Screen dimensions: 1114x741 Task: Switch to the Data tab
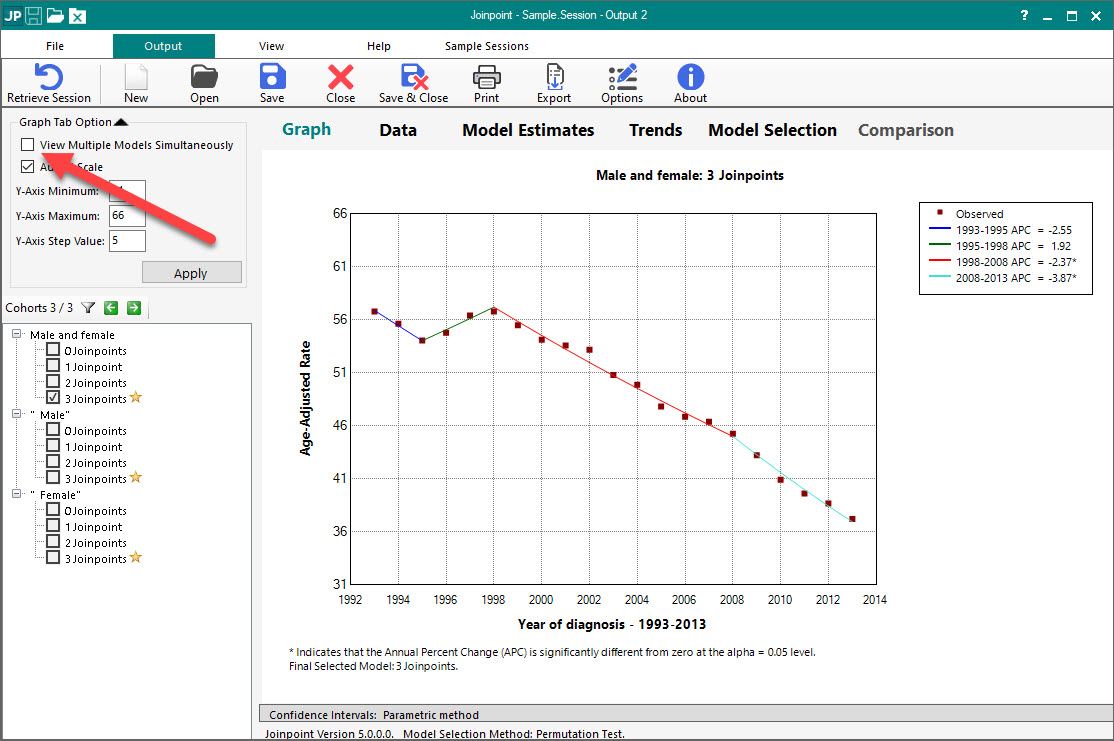(398, 130)
